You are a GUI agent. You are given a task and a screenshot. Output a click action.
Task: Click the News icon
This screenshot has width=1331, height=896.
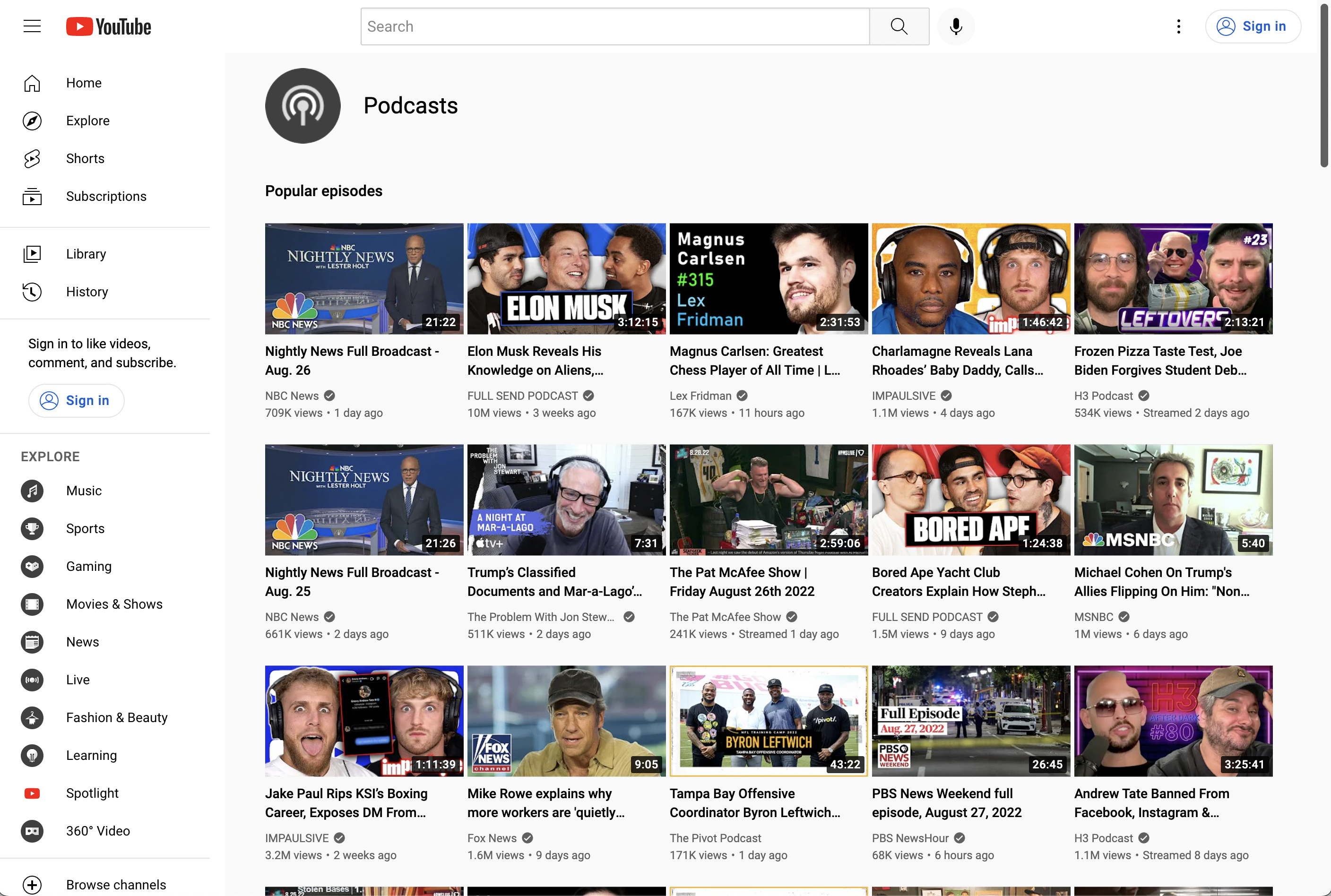(32, 642)
